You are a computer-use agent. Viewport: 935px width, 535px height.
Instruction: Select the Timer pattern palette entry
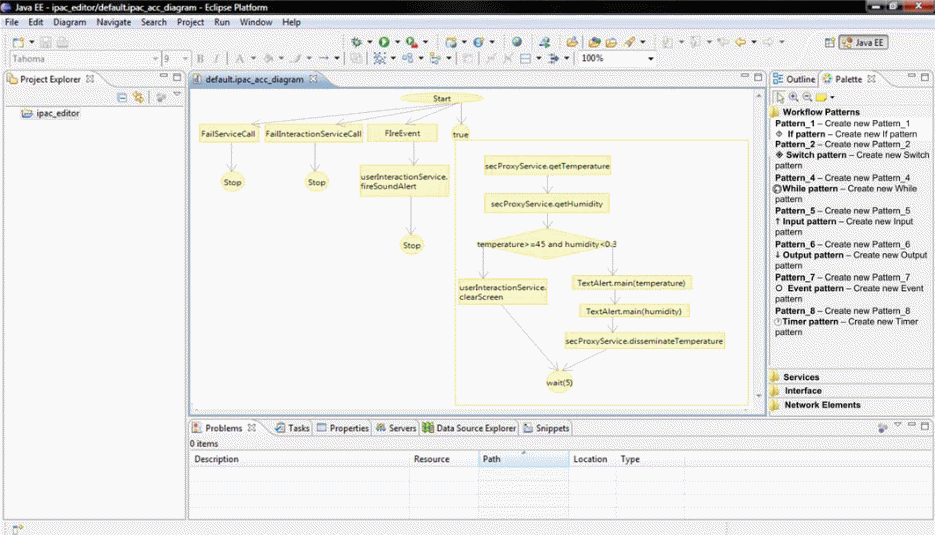point(846,326)
